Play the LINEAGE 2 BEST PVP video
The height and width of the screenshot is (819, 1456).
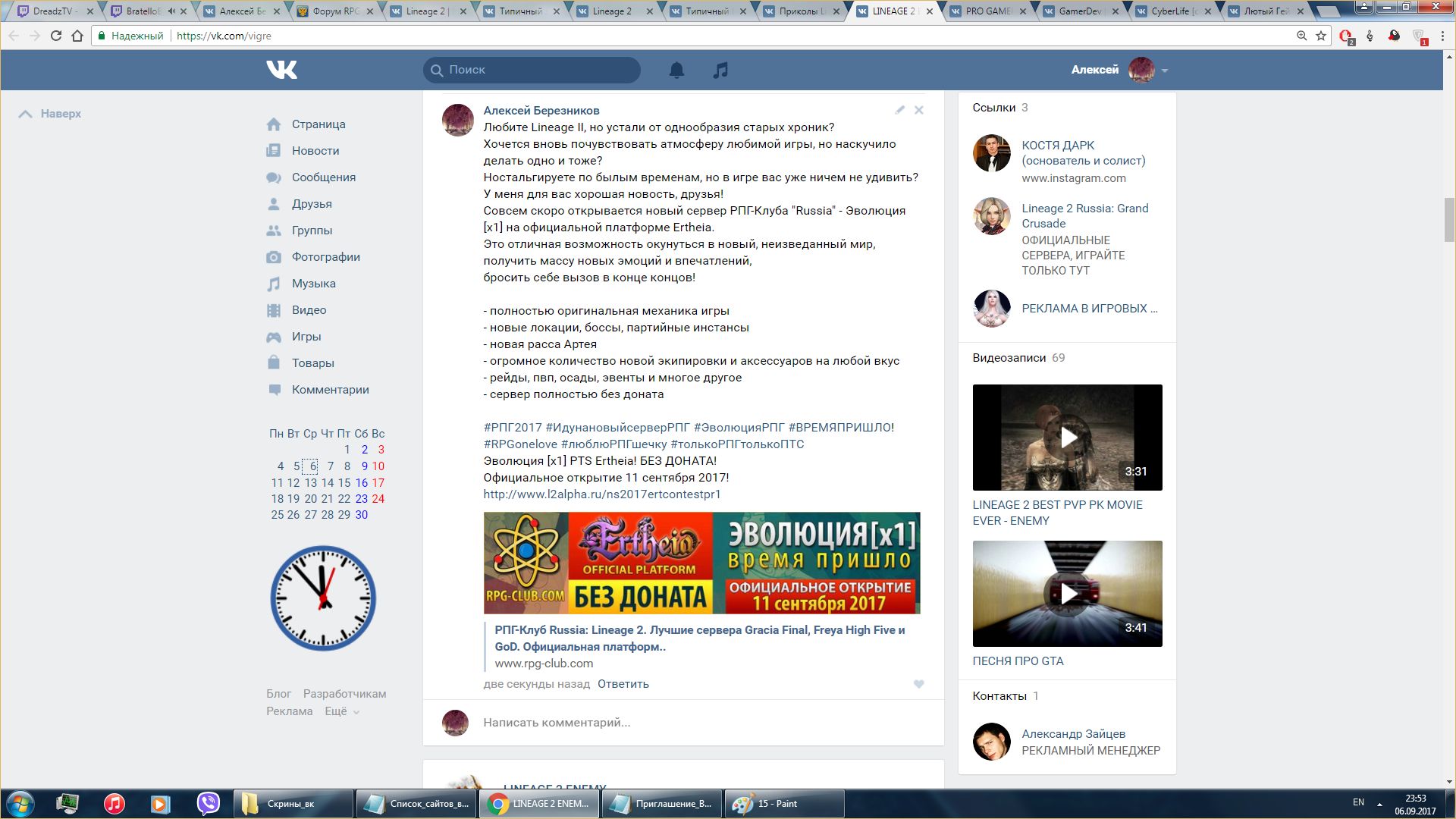tap(1067, 438)
